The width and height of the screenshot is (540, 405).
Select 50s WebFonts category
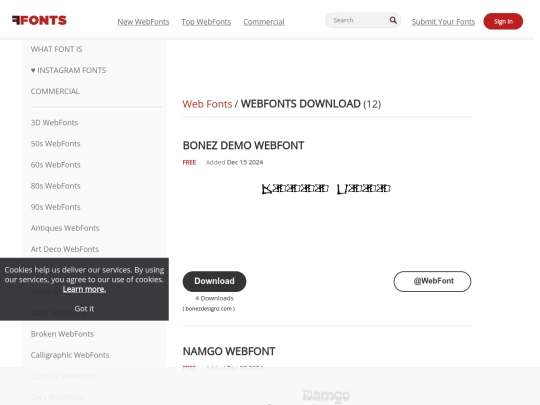[x=55, y=144]
